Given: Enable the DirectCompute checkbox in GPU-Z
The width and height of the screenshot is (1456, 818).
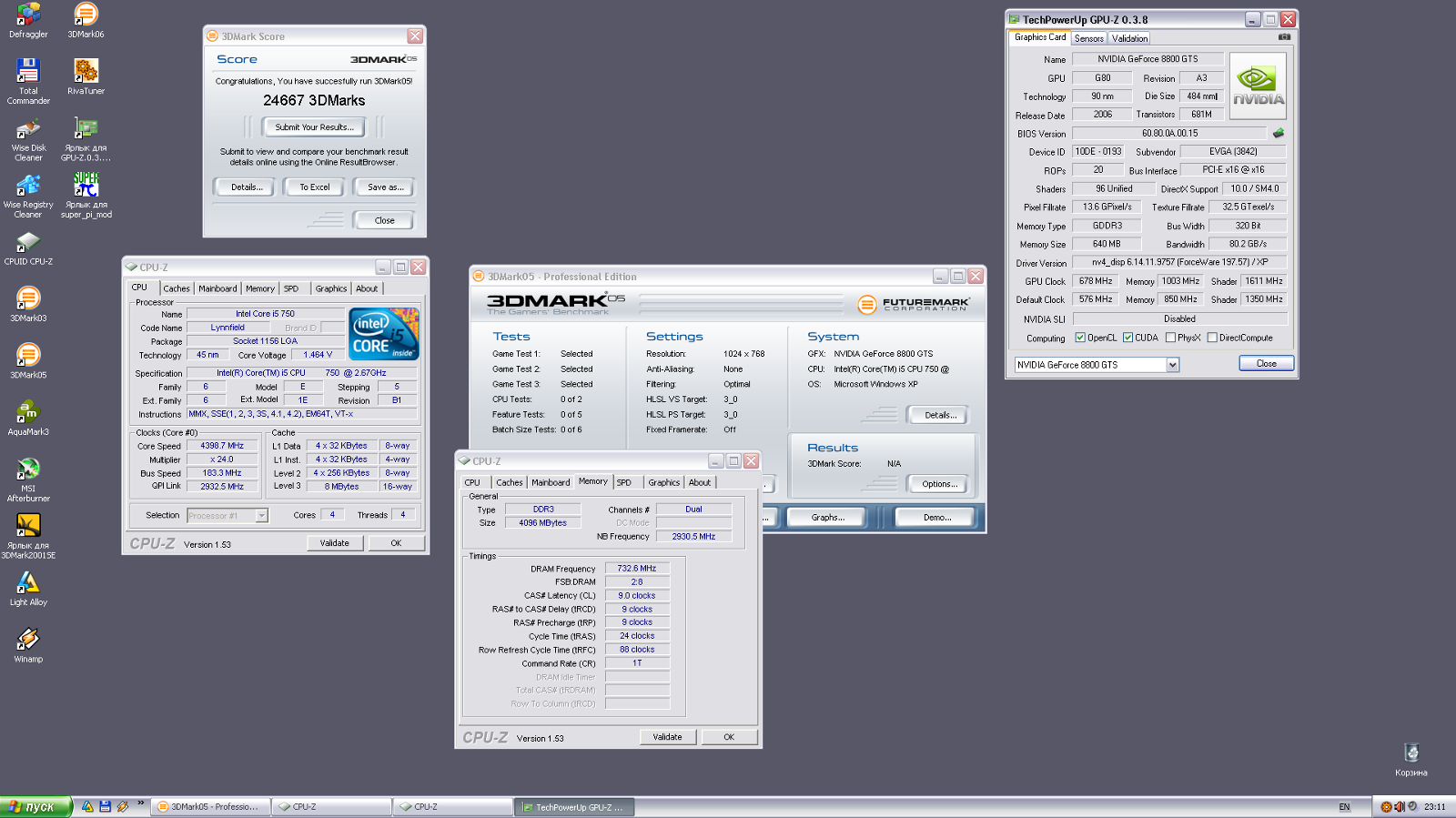Looking at the screenshot, I should tap(1212, 338).
